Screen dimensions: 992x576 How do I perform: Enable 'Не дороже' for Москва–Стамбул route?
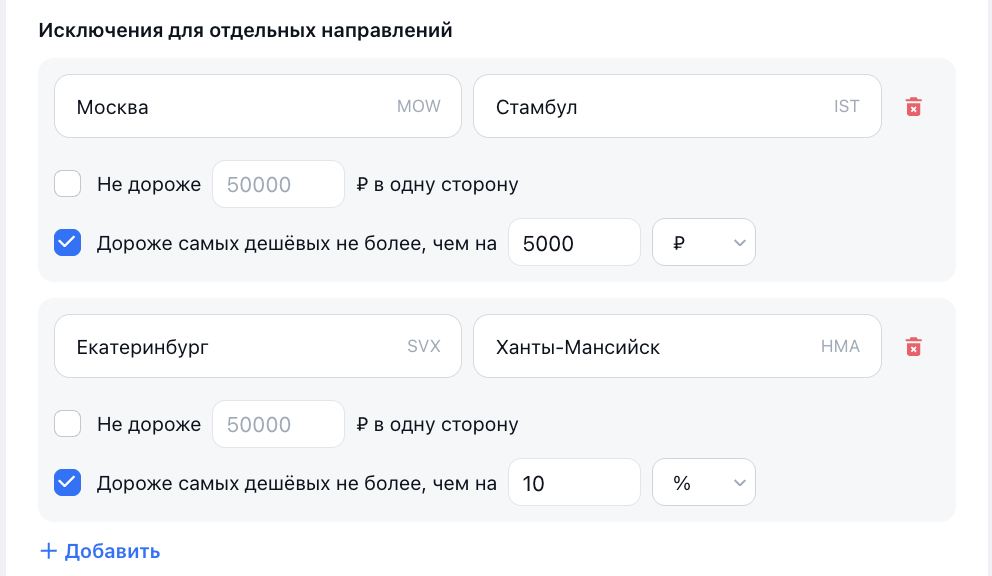tap(68, 184)
